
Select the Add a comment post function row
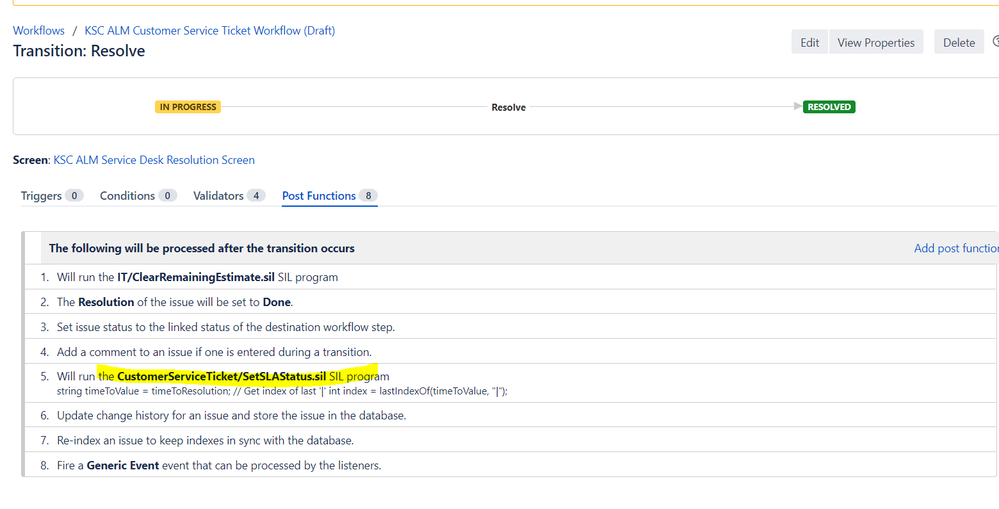510,352
